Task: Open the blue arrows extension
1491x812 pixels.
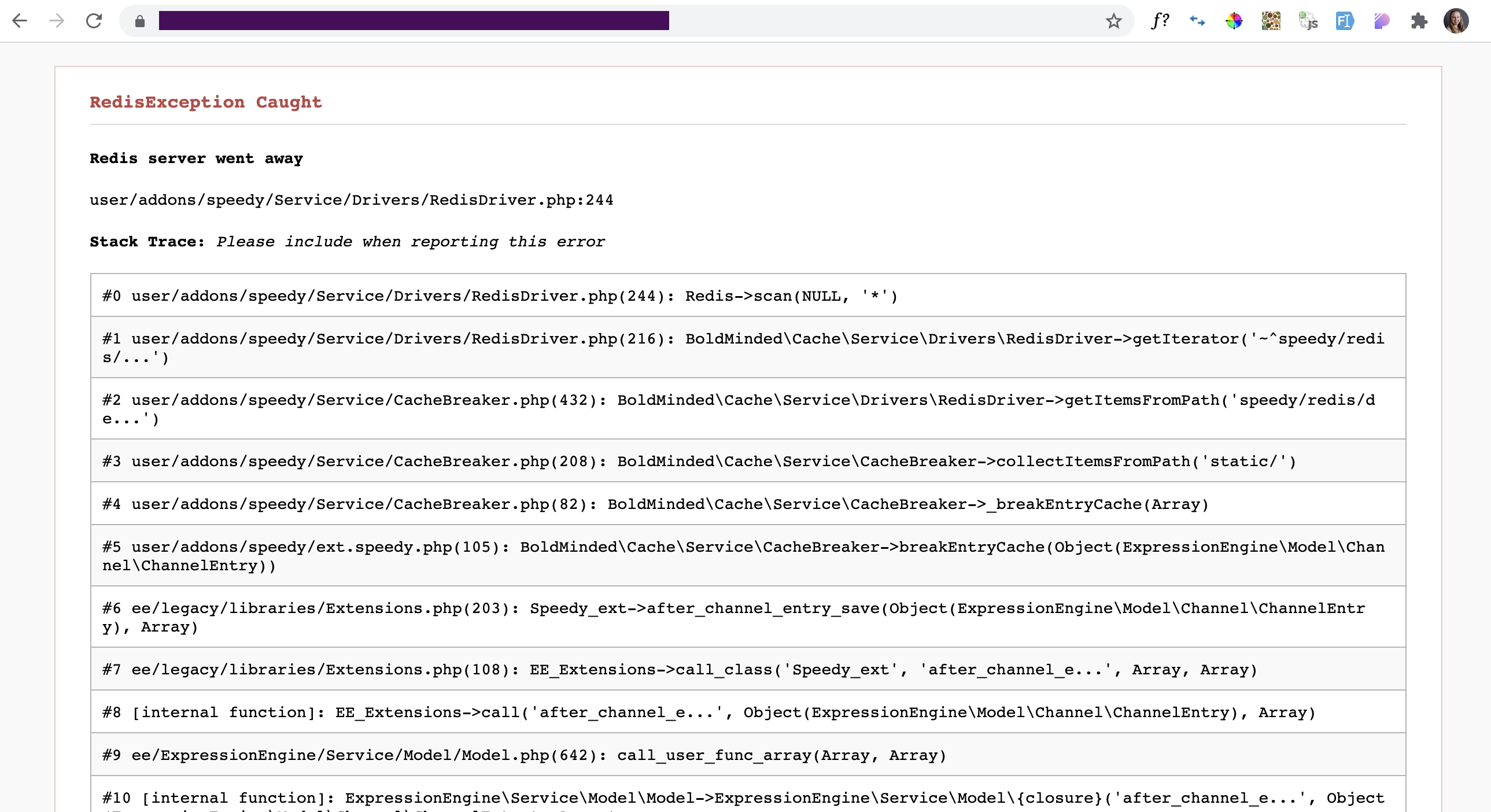Action: tap(1197, 21)
